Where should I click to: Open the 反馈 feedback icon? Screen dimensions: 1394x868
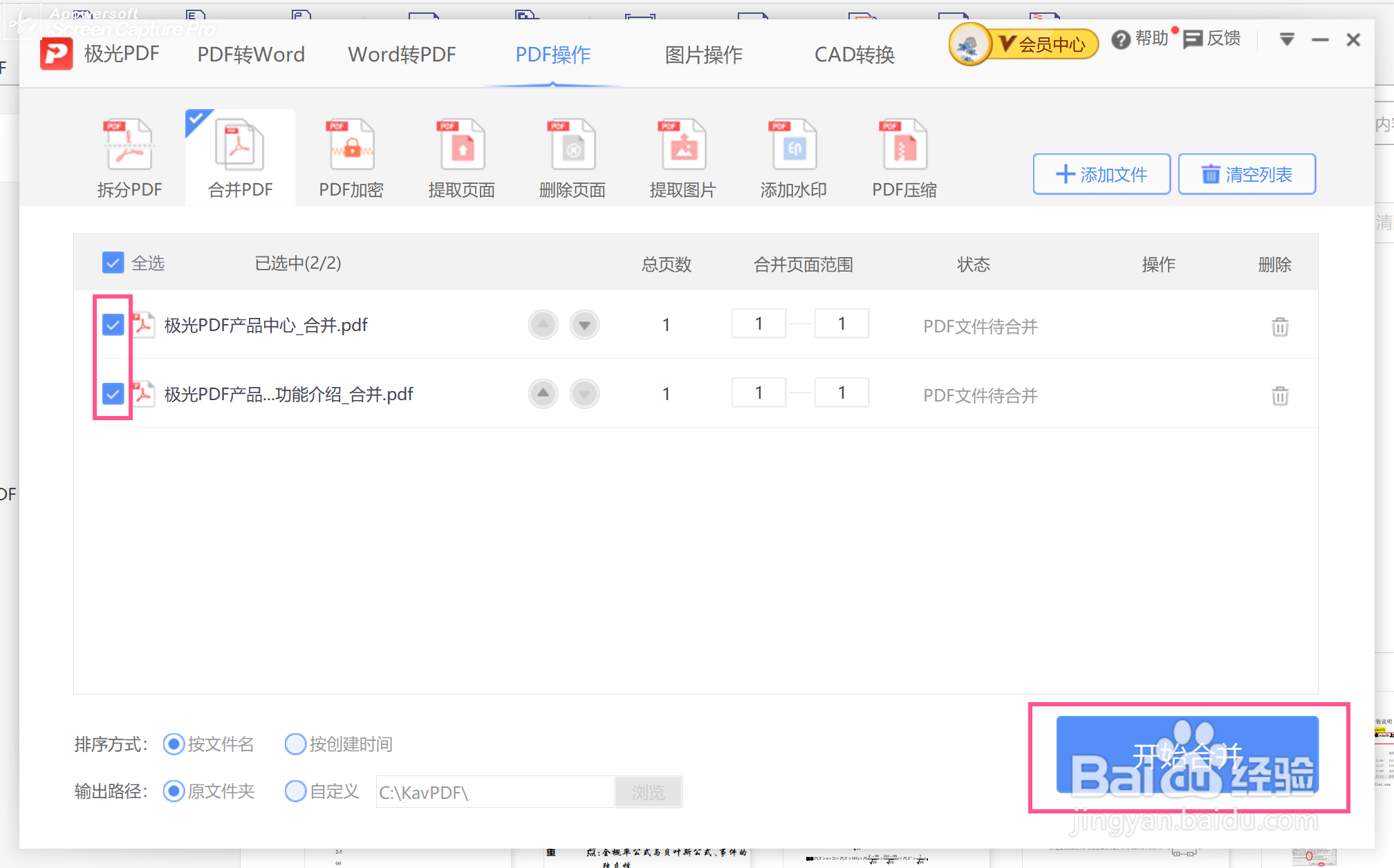click(x=1193, y=40)
